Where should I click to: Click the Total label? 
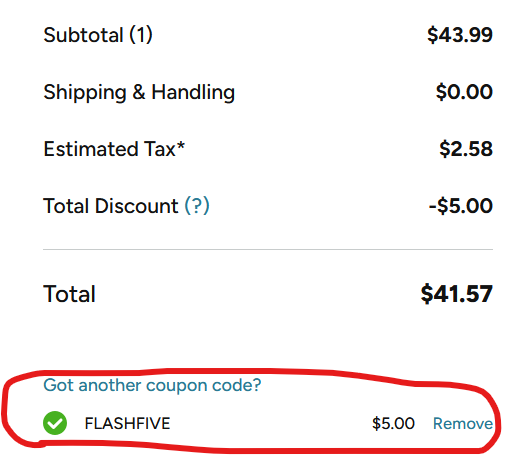tap(69, 294)
